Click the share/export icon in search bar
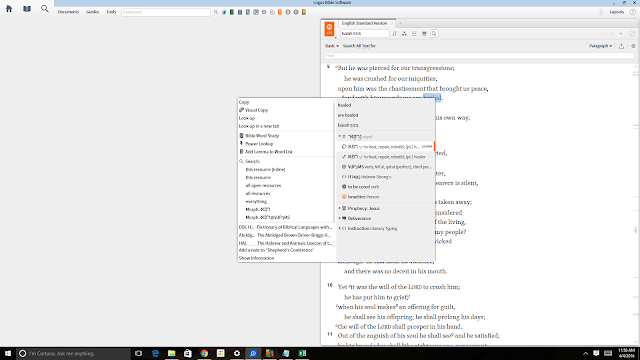The width and height of the screenshot is (640, 360). [x=621, y=46]
